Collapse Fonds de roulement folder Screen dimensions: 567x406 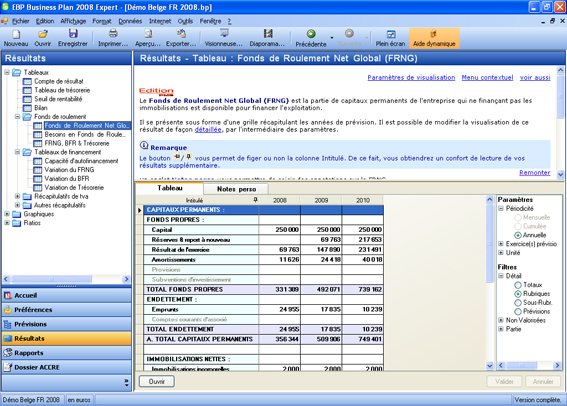(x=17, y=116)
